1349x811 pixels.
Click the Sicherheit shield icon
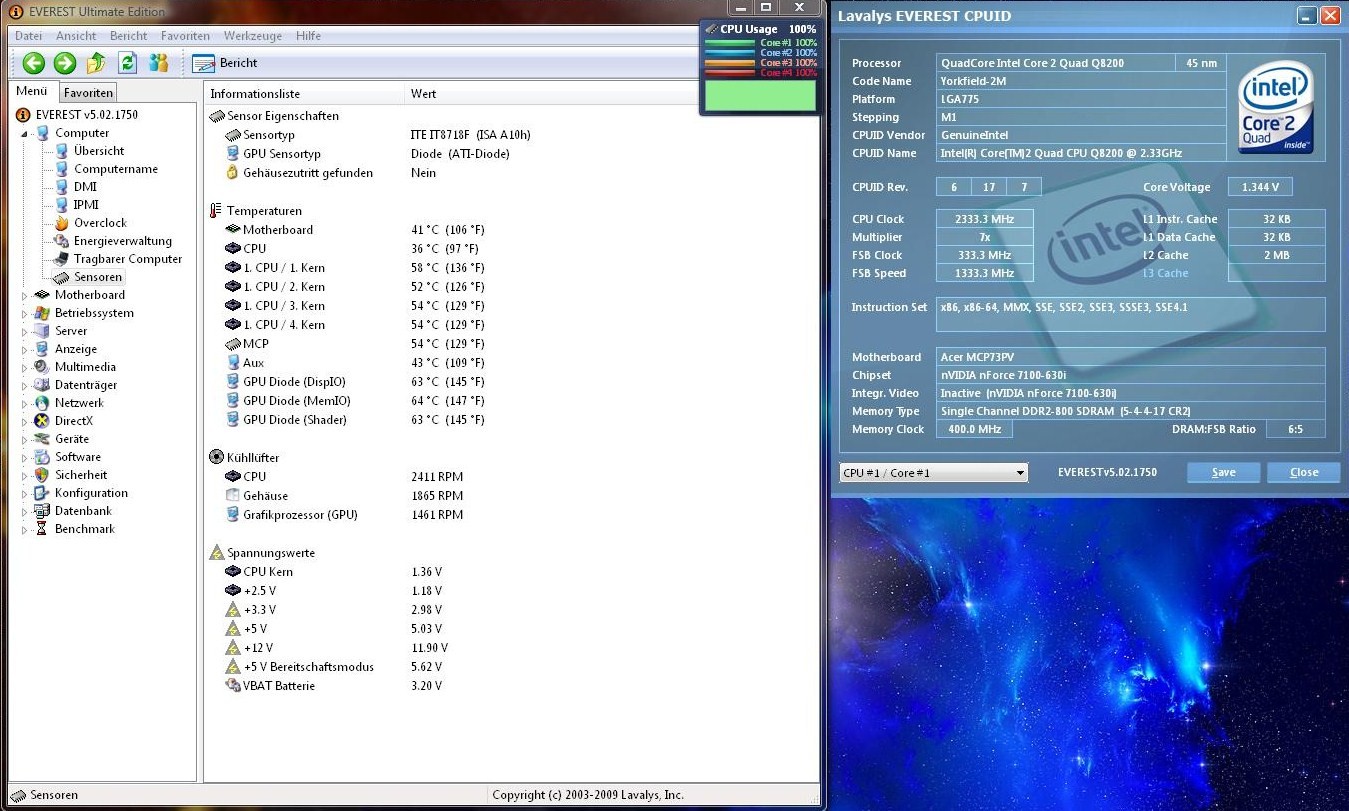(x=41, y=475)
